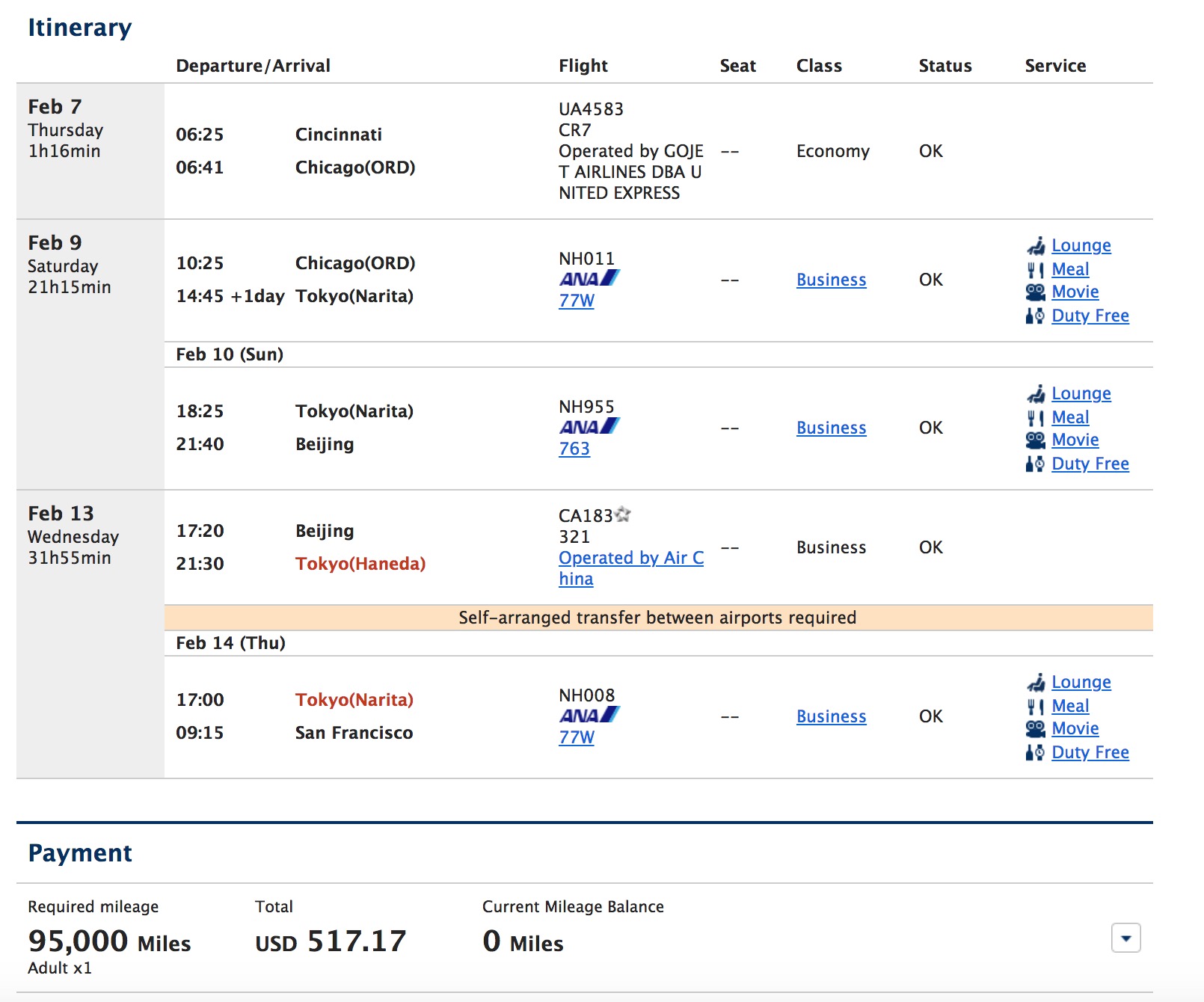The height and width of the screenshot is (1002, 1204).
Task: Open the Lounge link for flight NH955
Action: pyautogui.click(x=1081, y=393)
